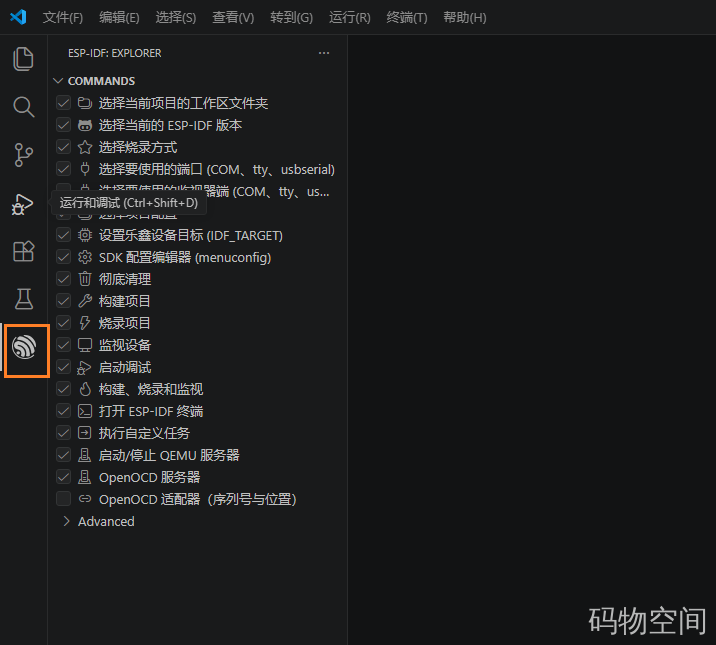Toggle checkbox for 选择烧录方式
The height and width of the screenshot is (645, 716).
click(x=63, y=147)
